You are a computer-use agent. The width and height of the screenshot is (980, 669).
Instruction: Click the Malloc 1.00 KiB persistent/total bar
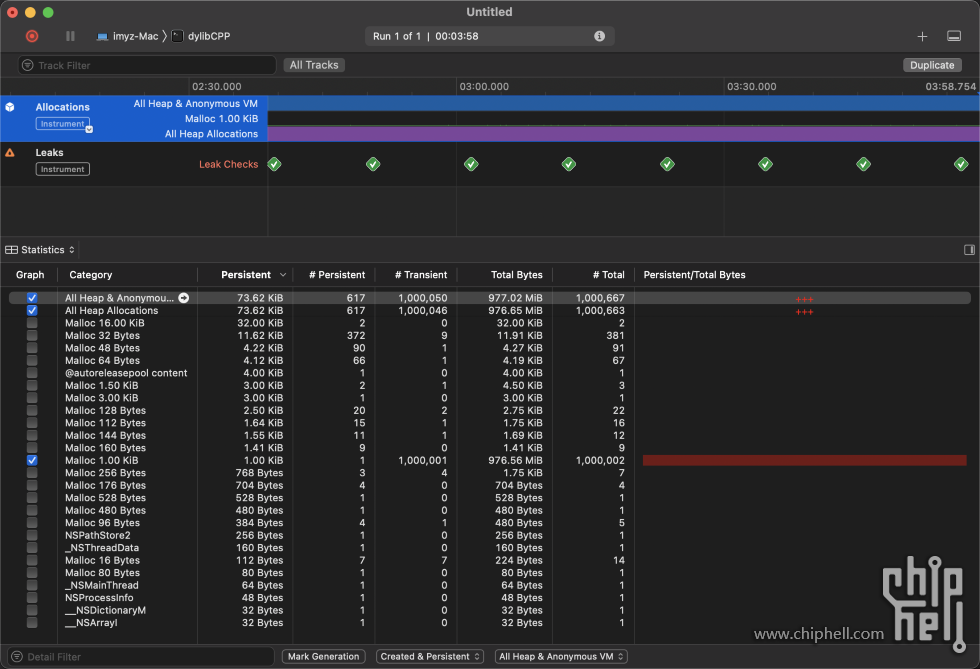tap(804, 460)
